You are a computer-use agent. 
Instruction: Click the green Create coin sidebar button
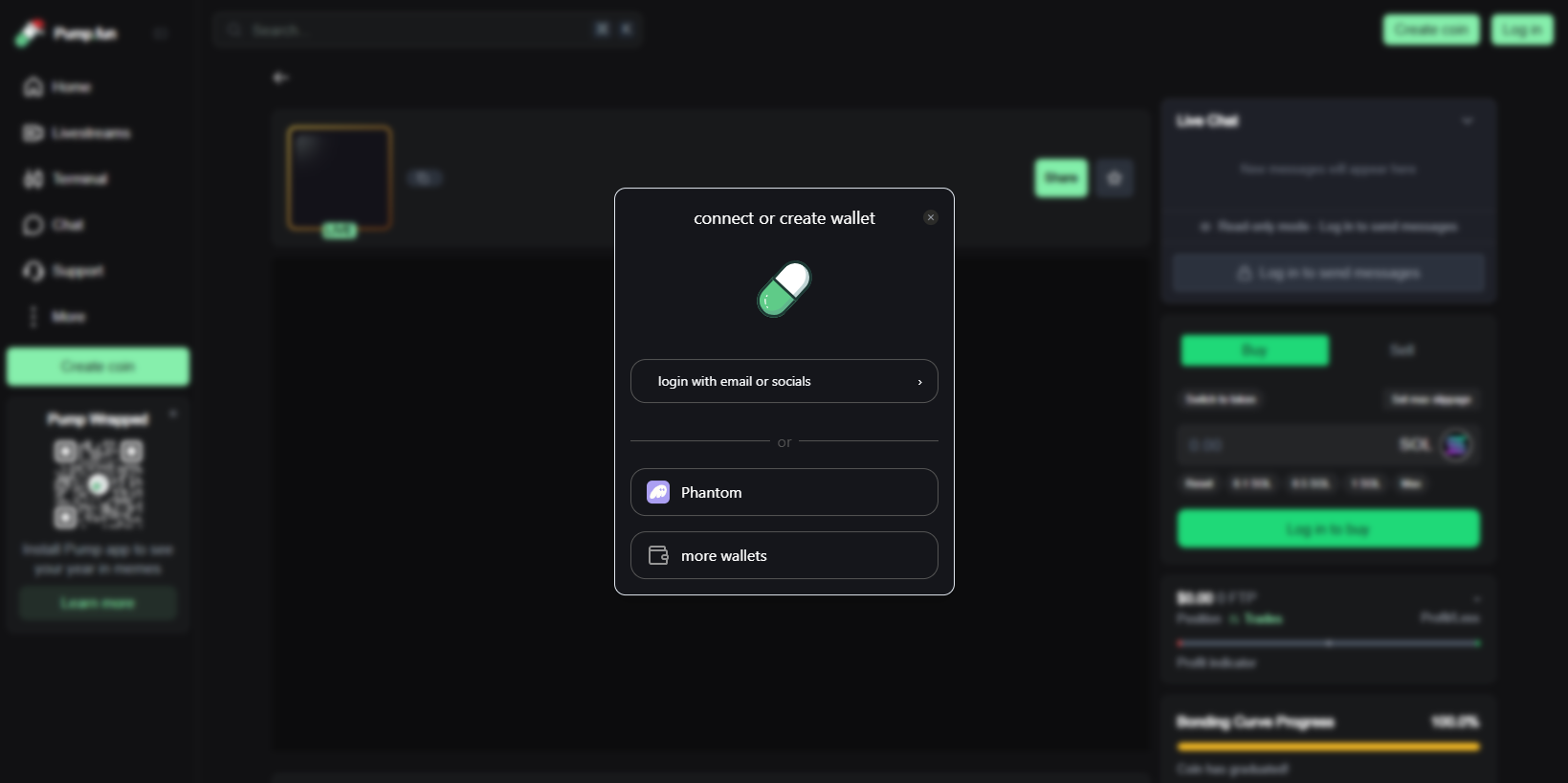click(x=98, y=367)
